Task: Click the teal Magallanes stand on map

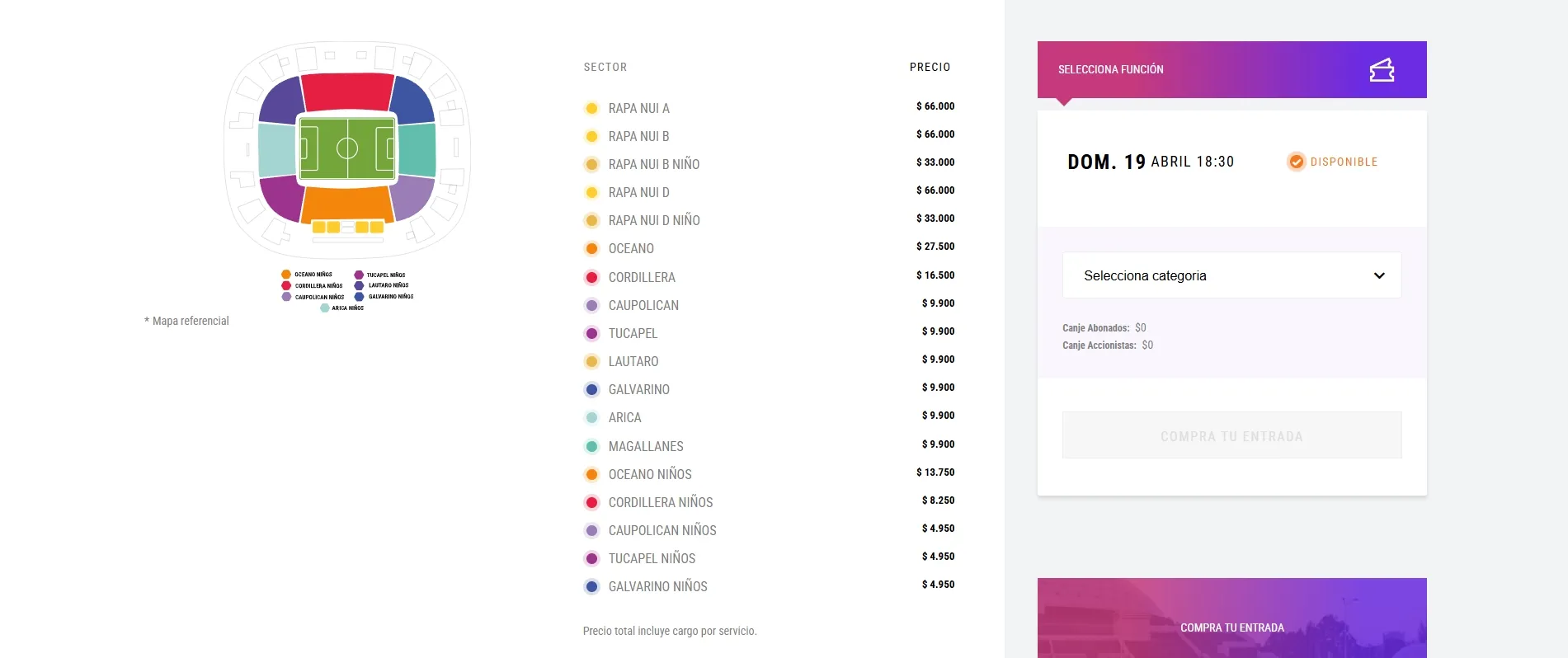Action: pos(417,149)
